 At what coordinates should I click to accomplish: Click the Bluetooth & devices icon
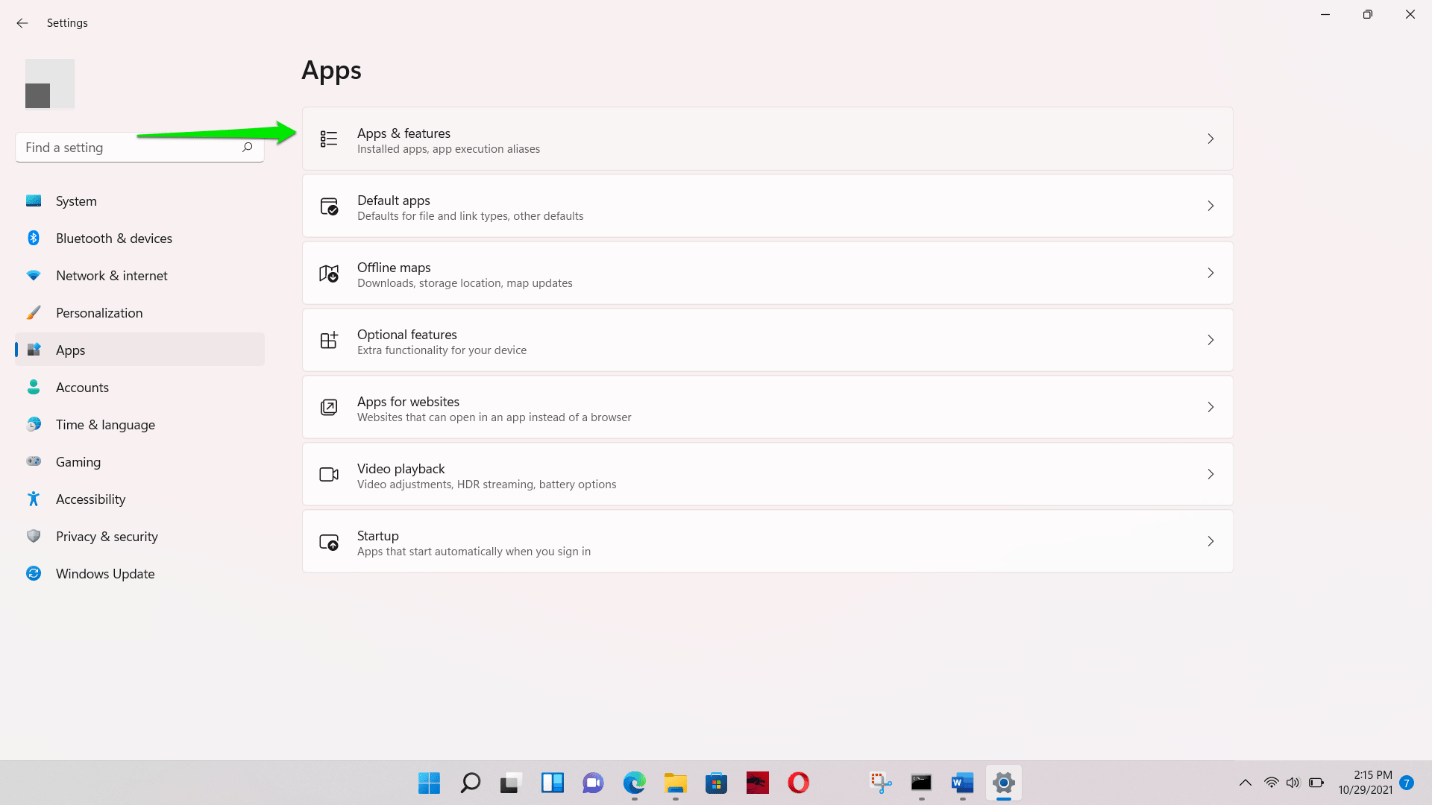click(32, 238)
